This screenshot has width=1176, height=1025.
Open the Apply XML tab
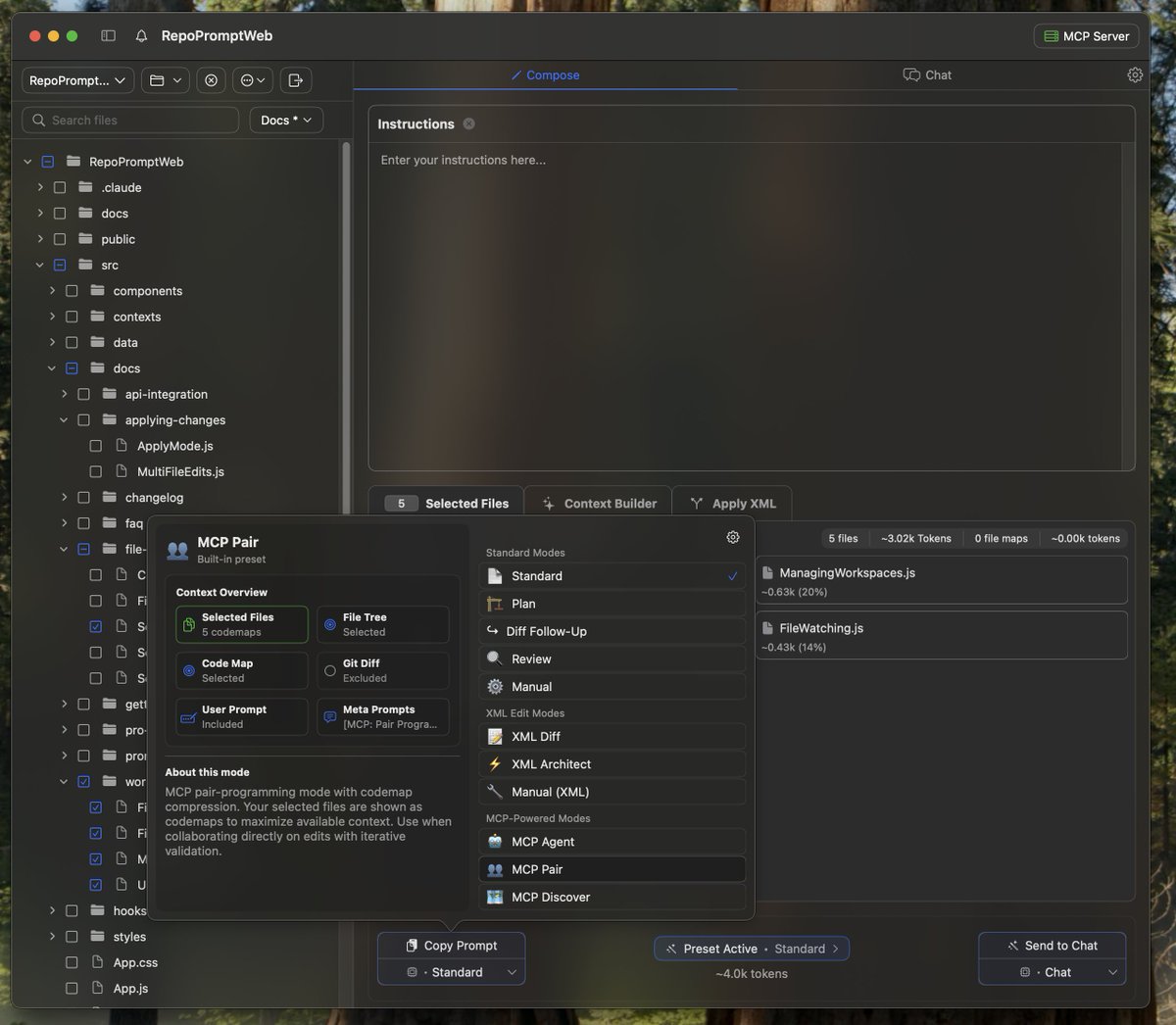pyautogui.click(x=733, y=503)
